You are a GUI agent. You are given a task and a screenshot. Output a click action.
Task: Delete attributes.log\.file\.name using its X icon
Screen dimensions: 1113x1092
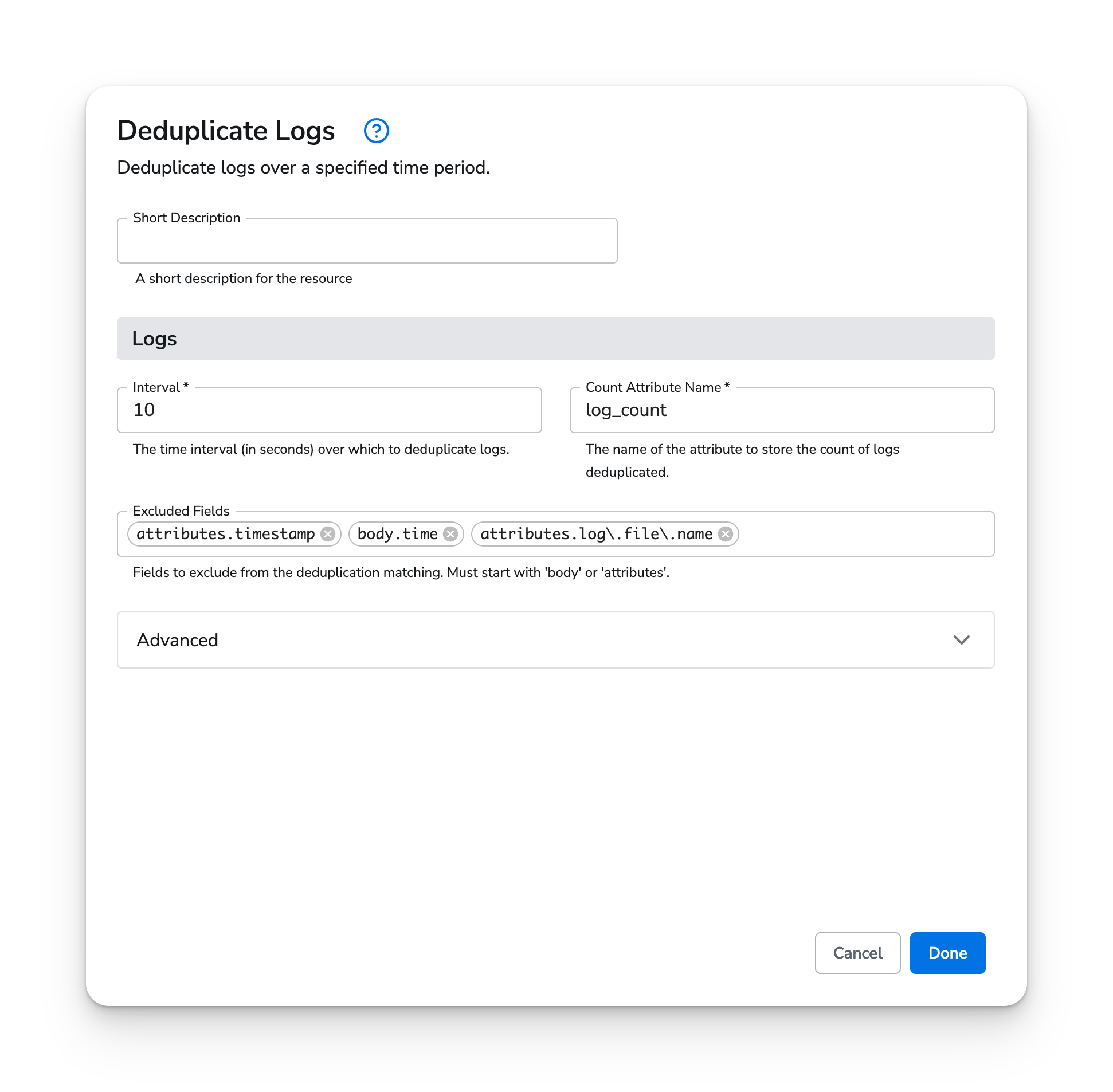pyautogui.click(x=725, y=534)
